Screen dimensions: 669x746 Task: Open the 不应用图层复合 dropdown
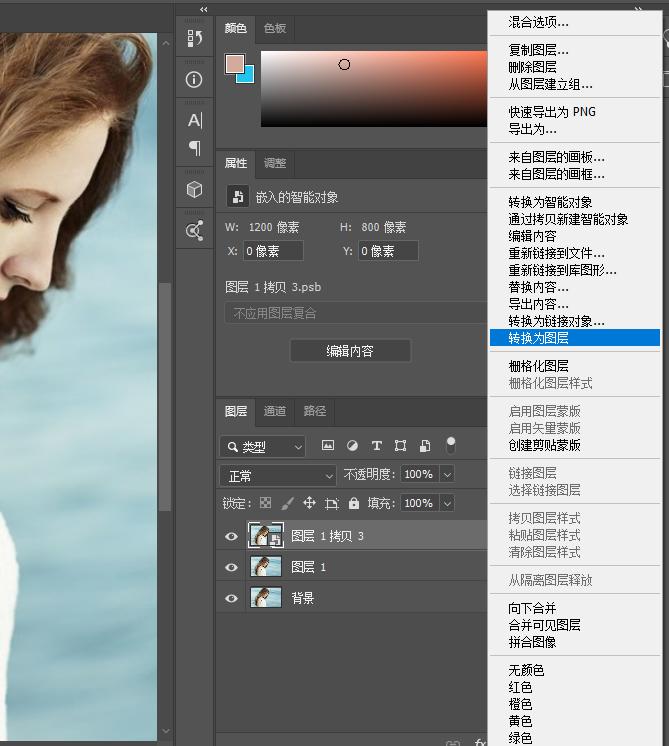pyautogui.click(x=356, y=313)
